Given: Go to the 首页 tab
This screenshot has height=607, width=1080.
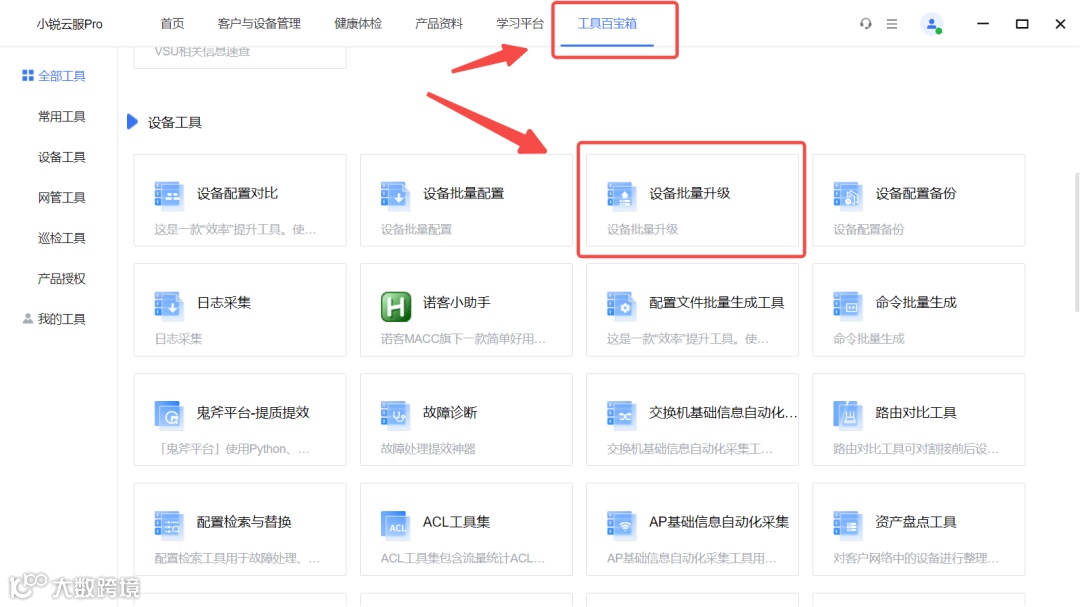Looking at the screenshot, I should pyautogui.click(x=172, y=23).
